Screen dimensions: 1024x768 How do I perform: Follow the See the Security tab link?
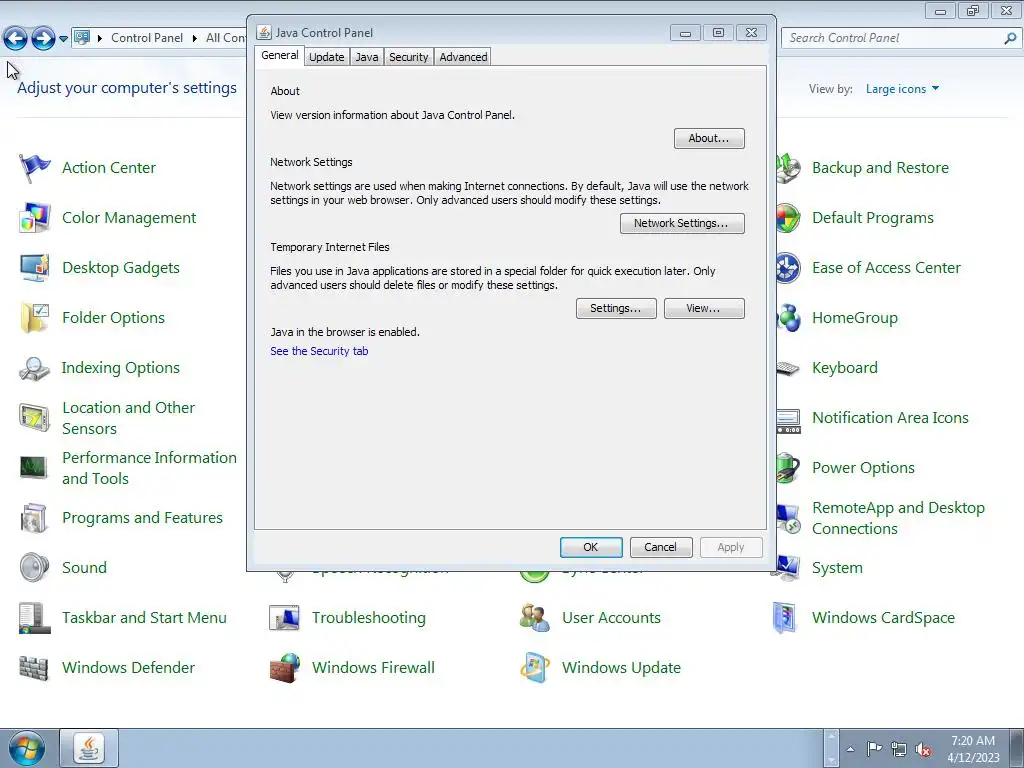click(319, 351)
